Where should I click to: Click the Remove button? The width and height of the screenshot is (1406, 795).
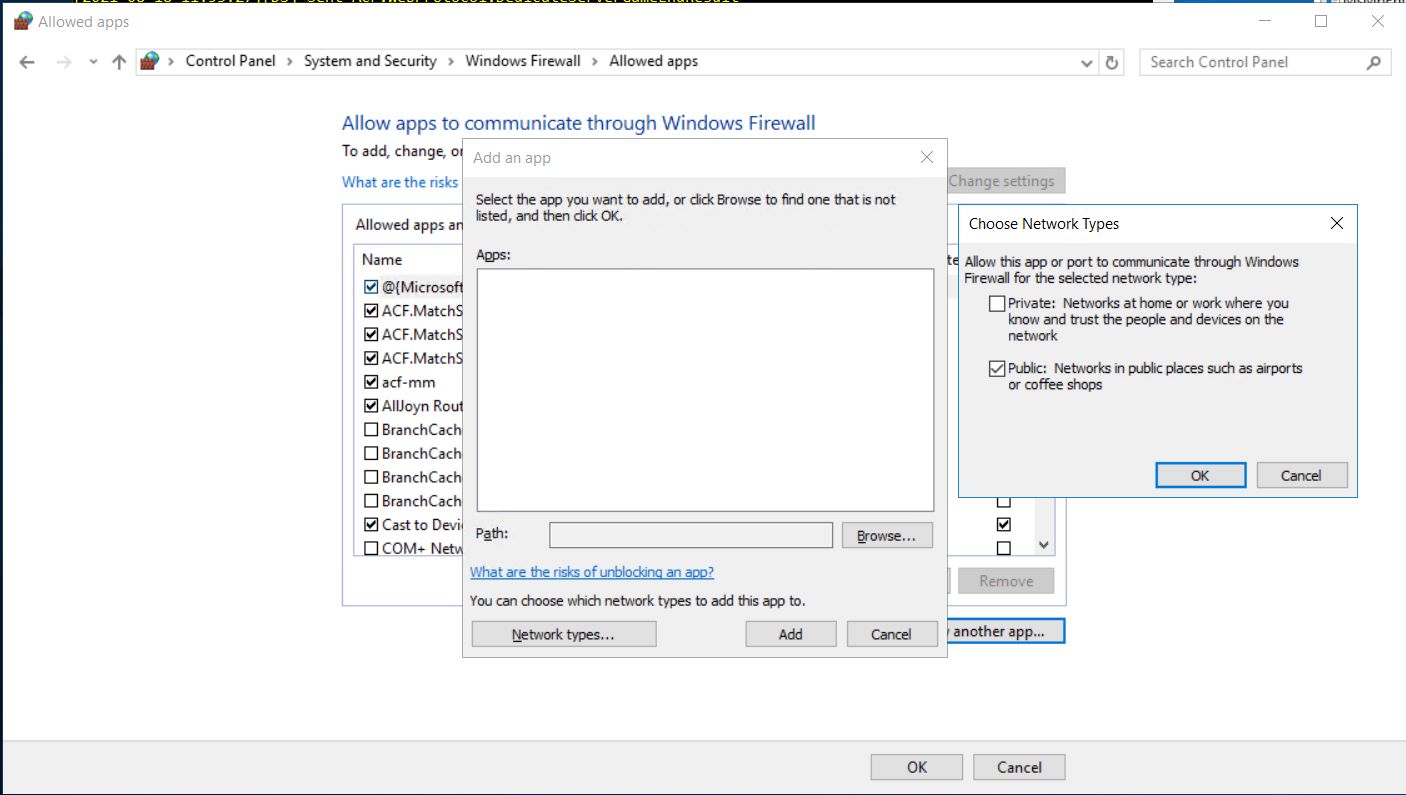tap(1006, 581)
